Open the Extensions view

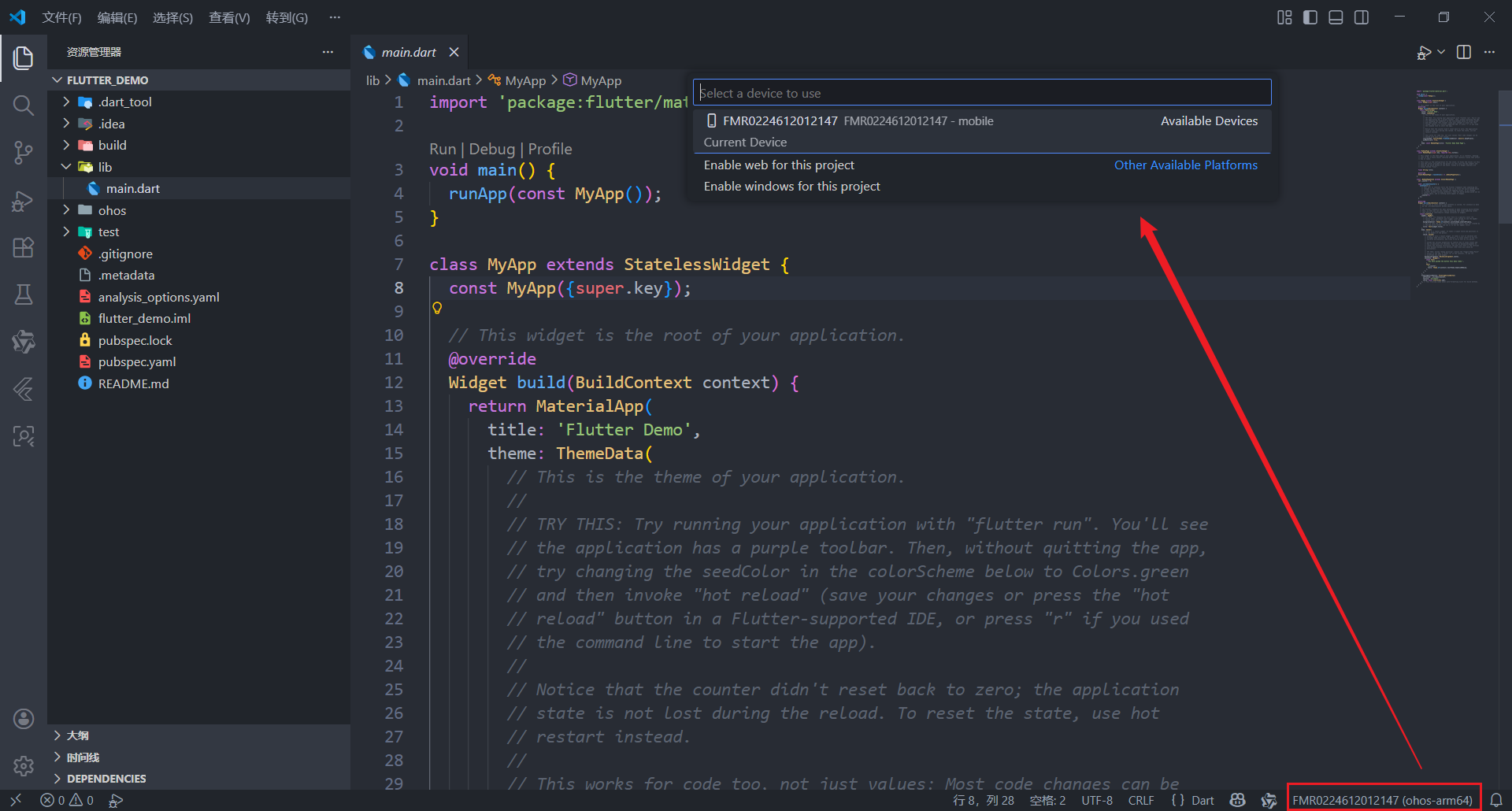pos(24,247)
